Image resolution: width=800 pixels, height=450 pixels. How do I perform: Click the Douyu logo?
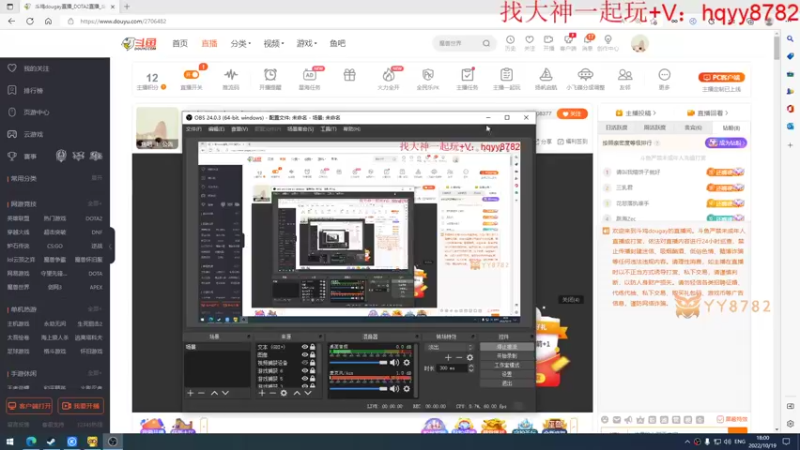point(139,44)
